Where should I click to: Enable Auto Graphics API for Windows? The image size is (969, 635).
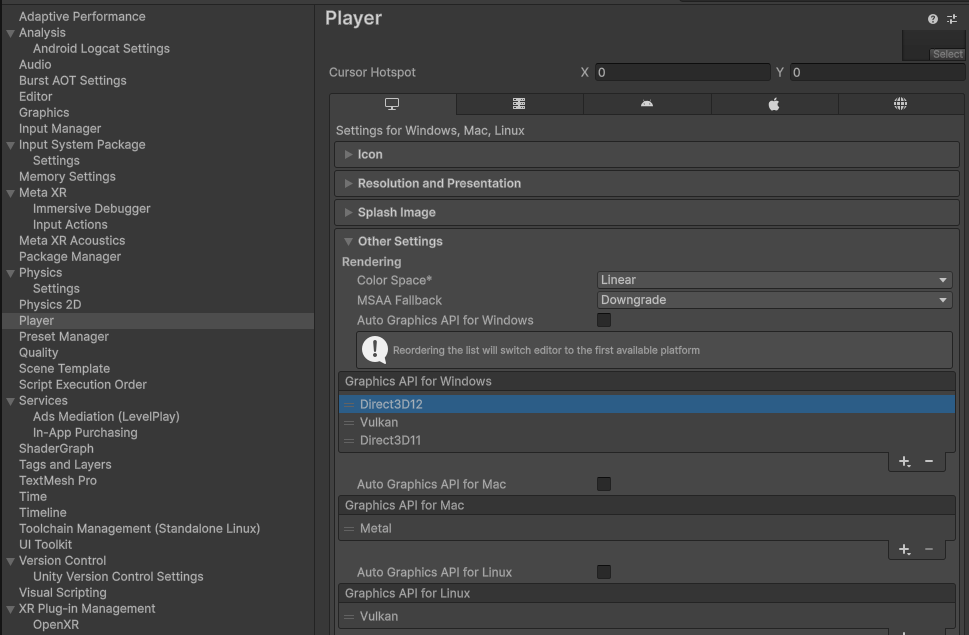[604, 320]
